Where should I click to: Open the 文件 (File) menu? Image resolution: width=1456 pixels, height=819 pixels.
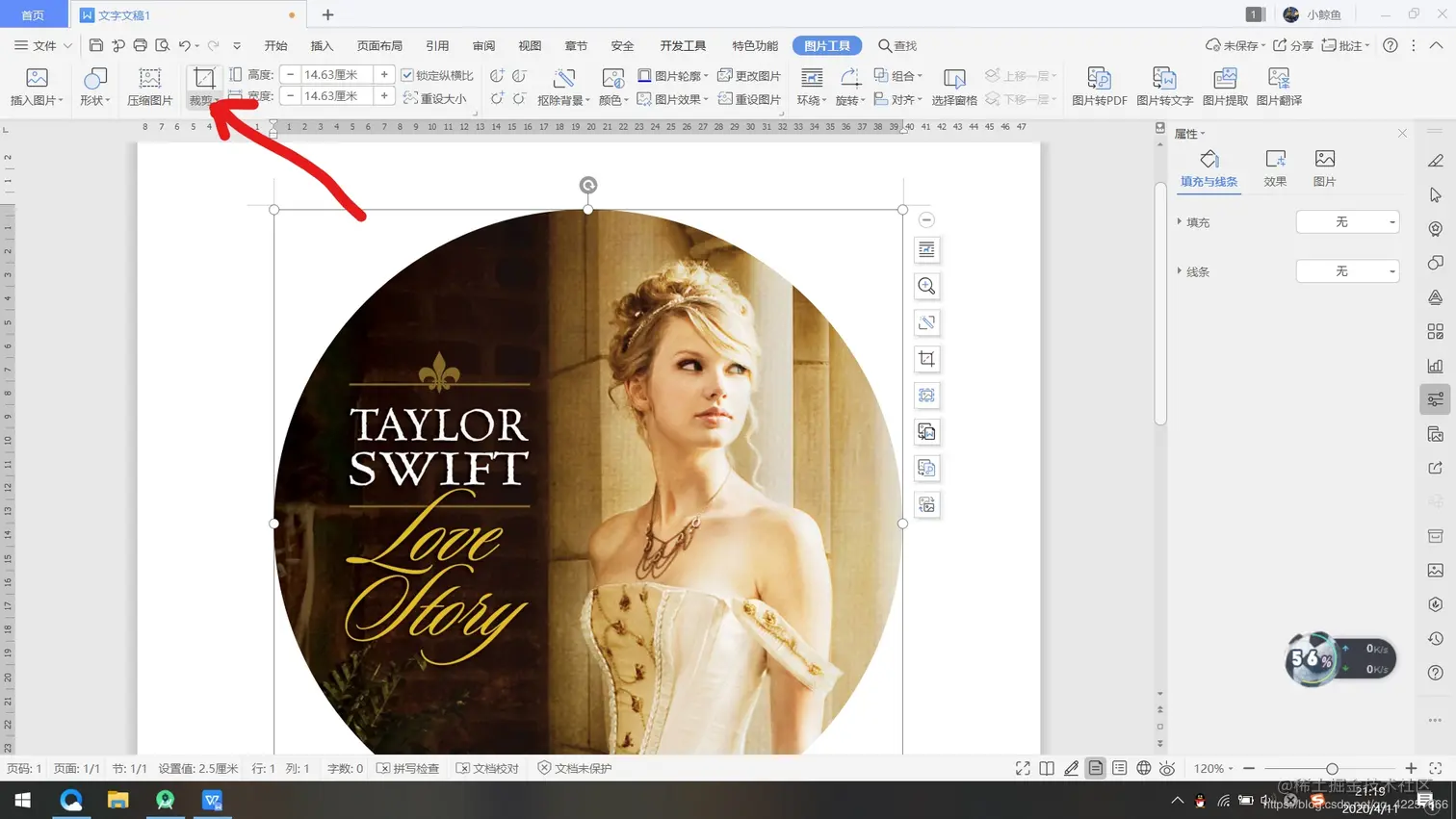pos(43,45)
